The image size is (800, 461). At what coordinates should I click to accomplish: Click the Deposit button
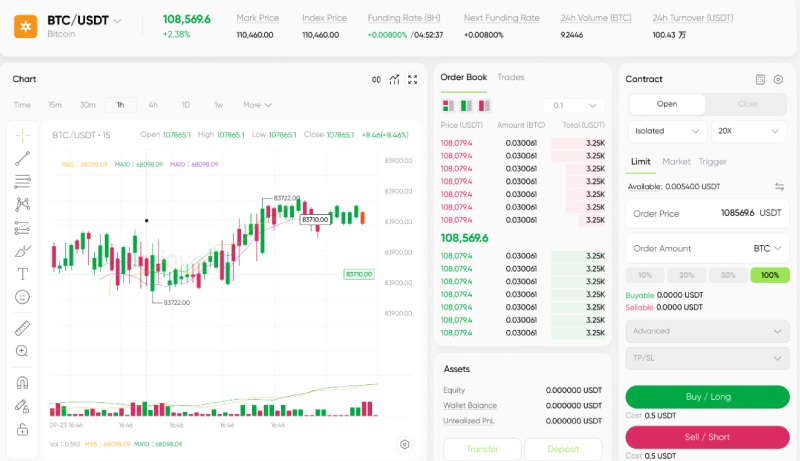[563, 449]
